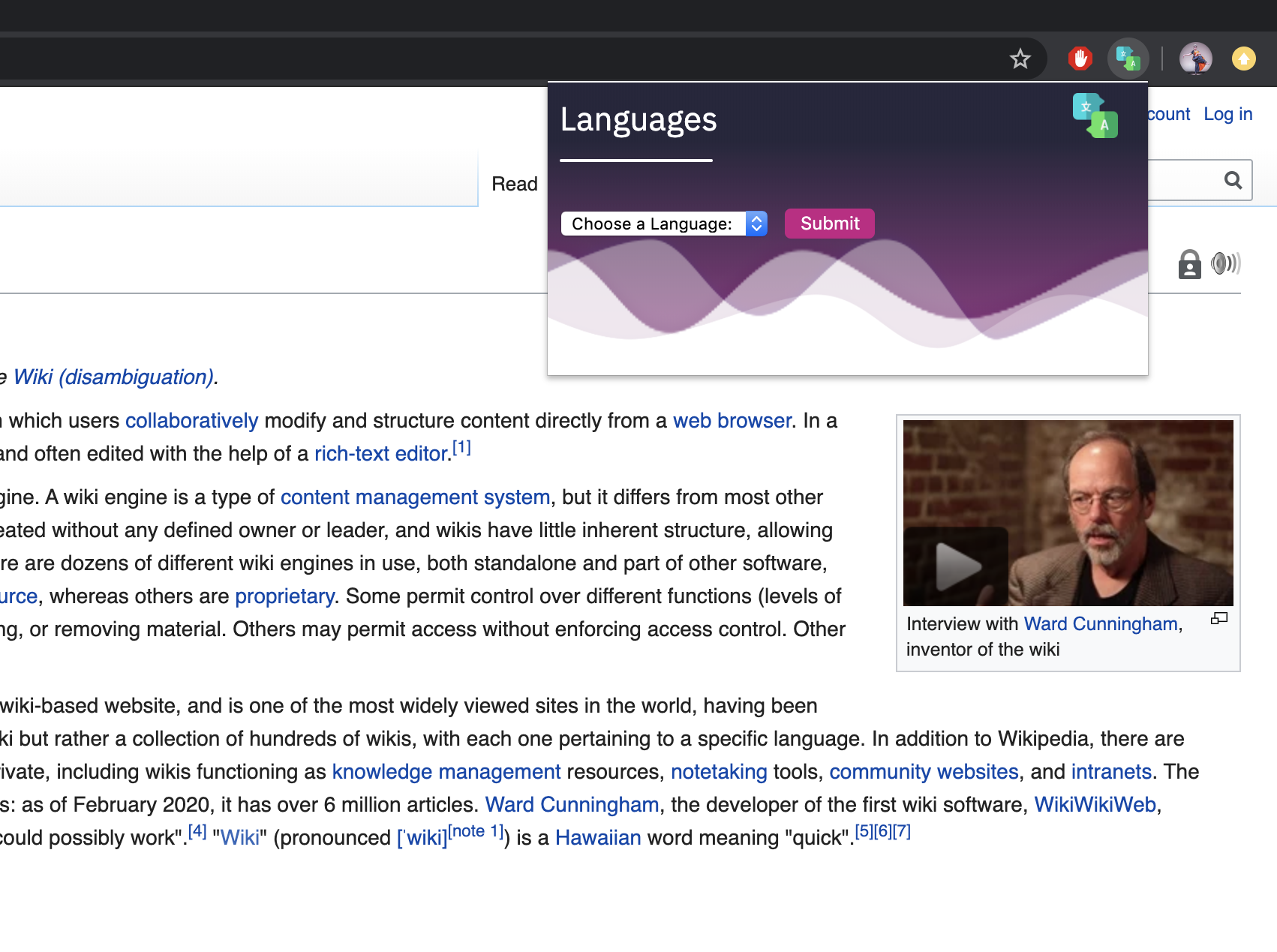
Task: Enlarge the video thumbnail via enlarge icon
Action: 1218,619
